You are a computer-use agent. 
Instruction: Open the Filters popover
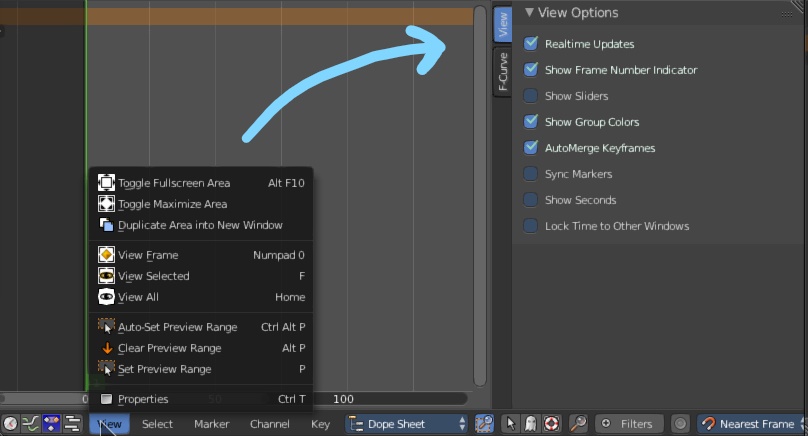click(628, 424)
